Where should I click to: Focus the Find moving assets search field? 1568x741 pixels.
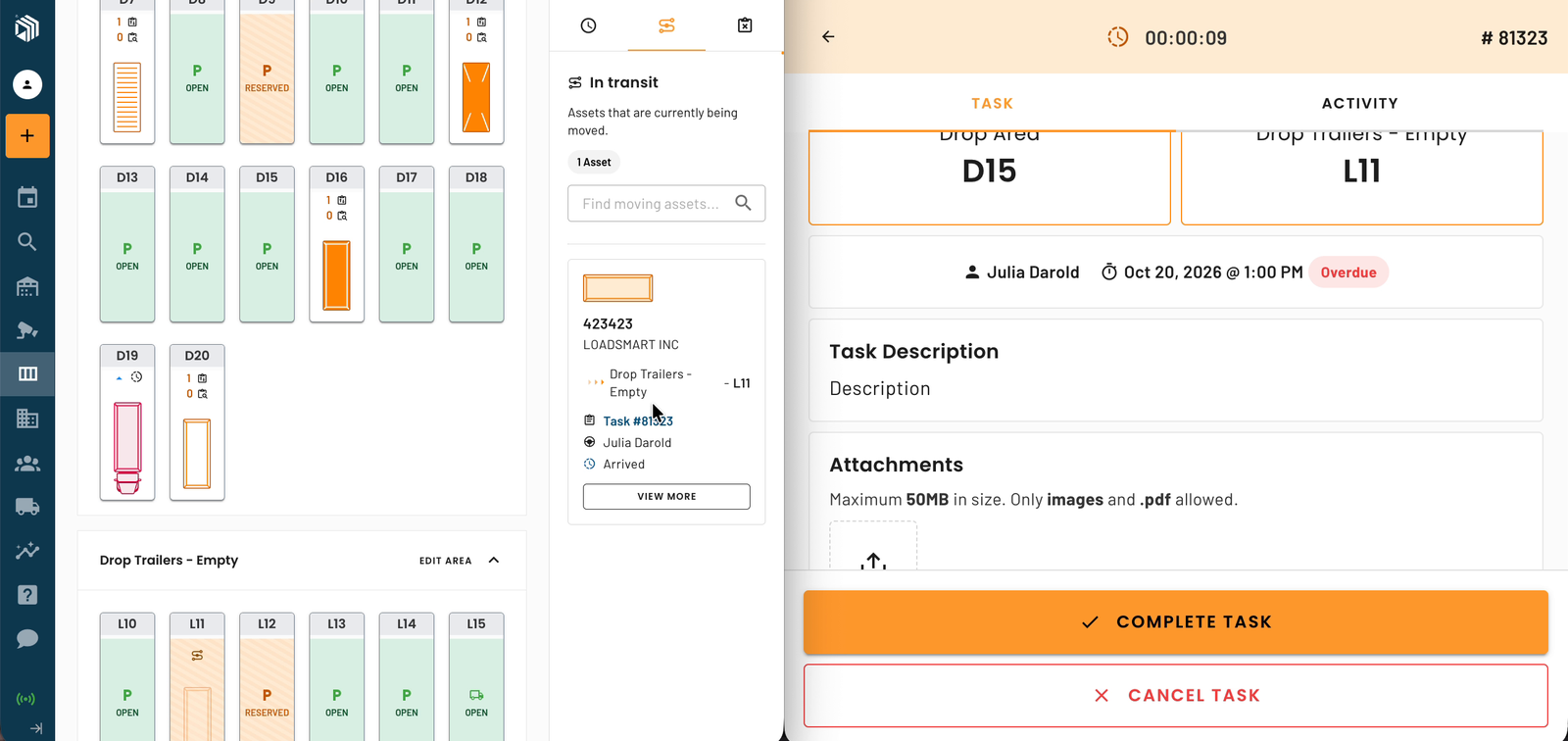pyautogui.click(x=666, y=204)
